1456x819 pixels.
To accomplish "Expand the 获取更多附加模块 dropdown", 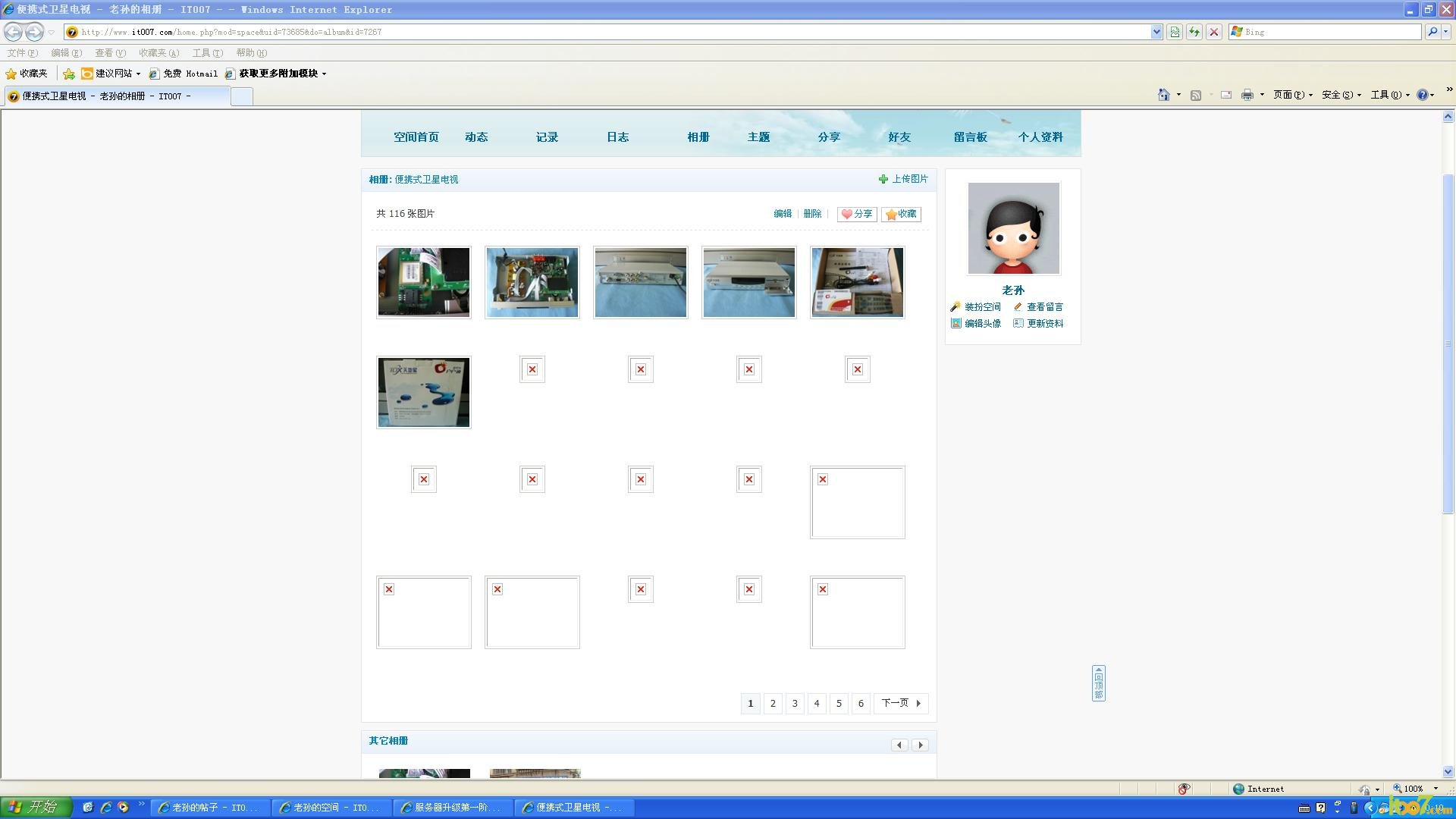I will point(324,74).
